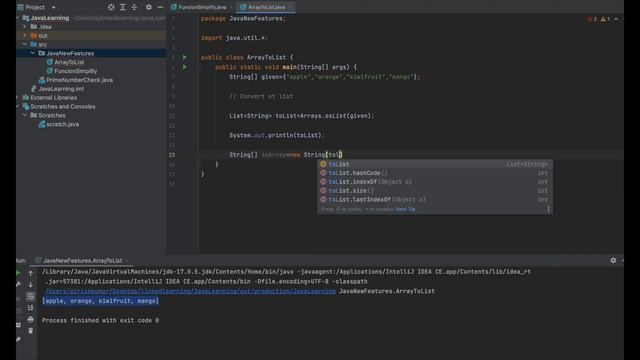Click the highlighted [apple, orange, kiwifruit, mango] output
Image resolution: width=640 pixels, height=360 pixels.
click(x=100, y=301)
